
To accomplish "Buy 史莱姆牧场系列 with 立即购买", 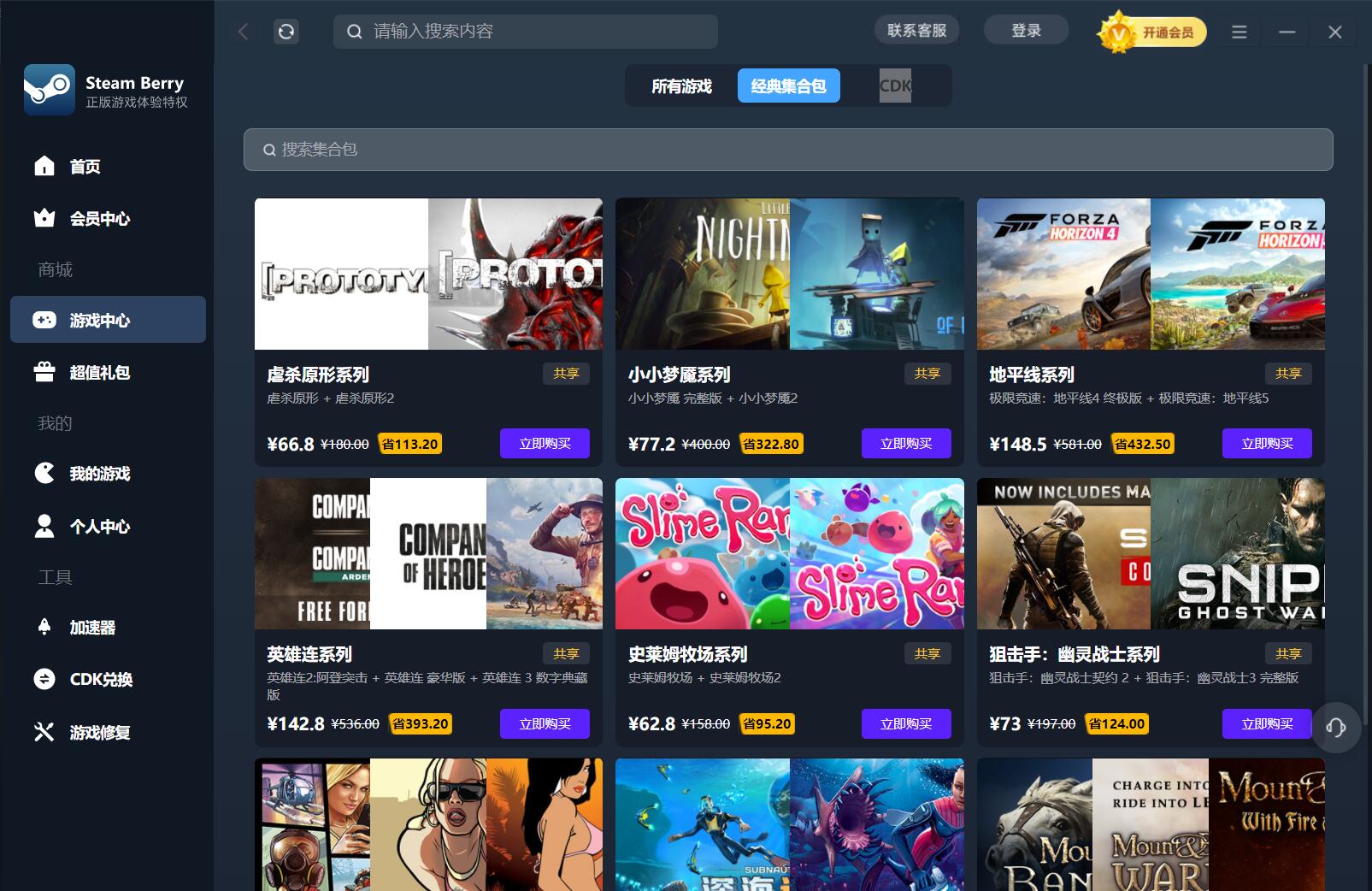I will tap(906, 724).
